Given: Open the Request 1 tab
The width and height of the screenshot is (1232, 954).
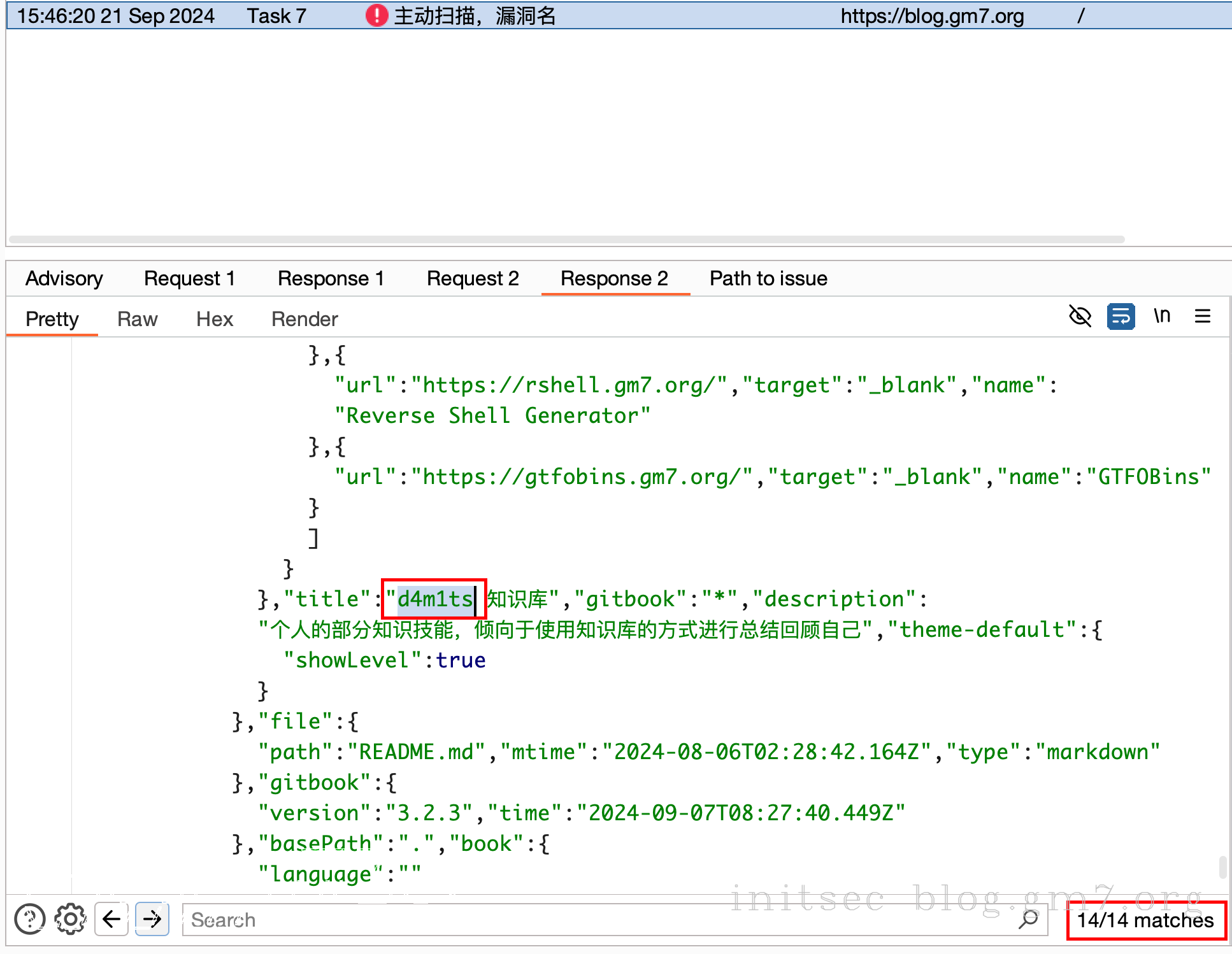Looking at the screenshot, I should 189,278.
